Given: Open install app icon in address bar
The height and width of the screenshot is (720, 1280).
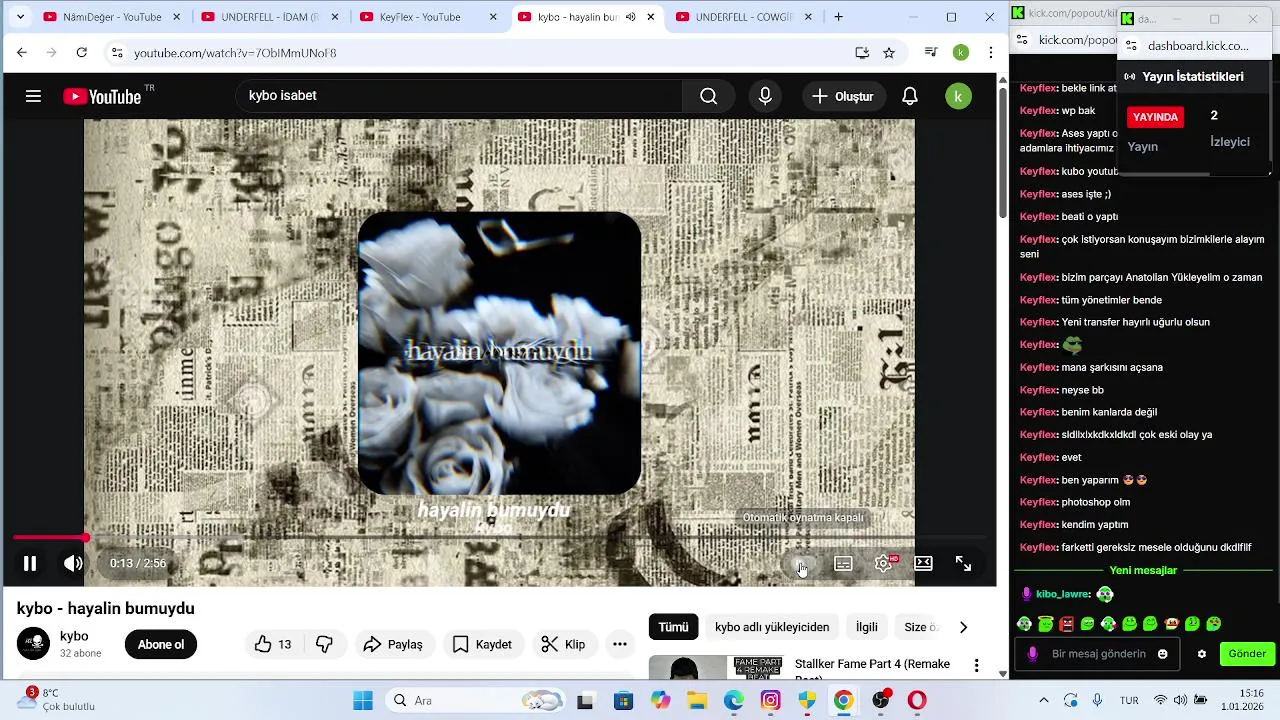Looking at the screenshot, I should point(862,53).
